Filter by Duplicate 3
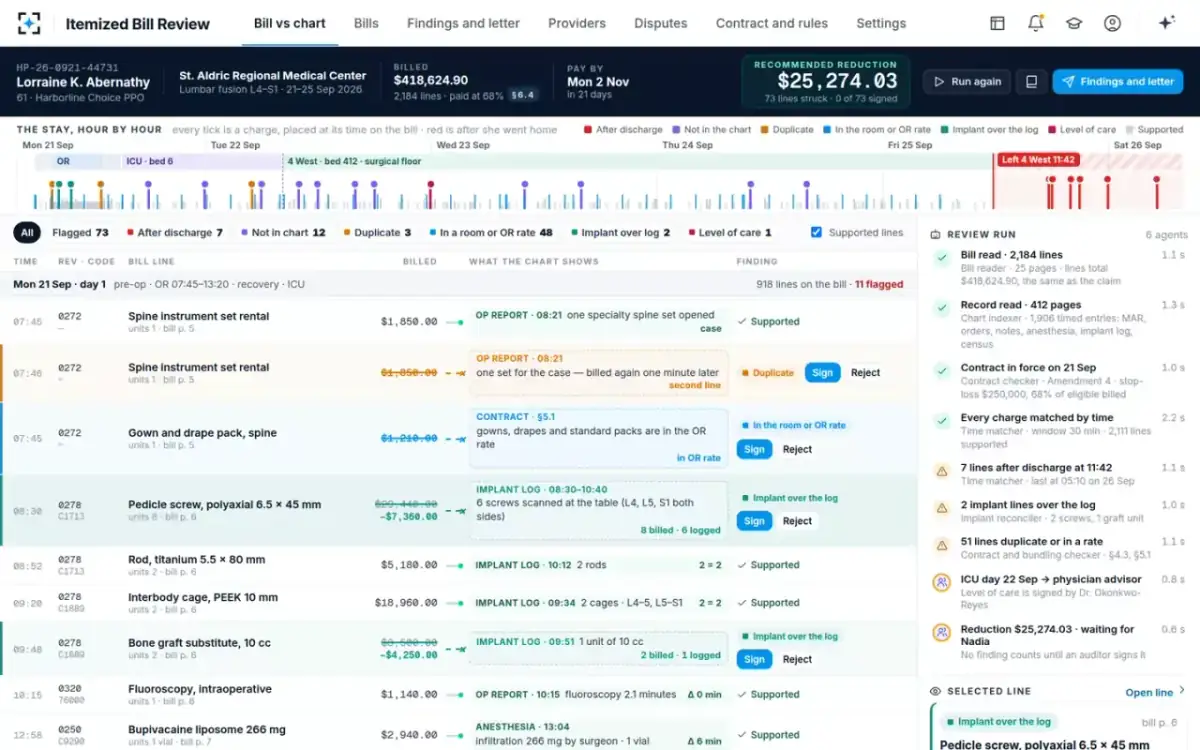This screenshot has height=750, width=1200. point(377,233)
